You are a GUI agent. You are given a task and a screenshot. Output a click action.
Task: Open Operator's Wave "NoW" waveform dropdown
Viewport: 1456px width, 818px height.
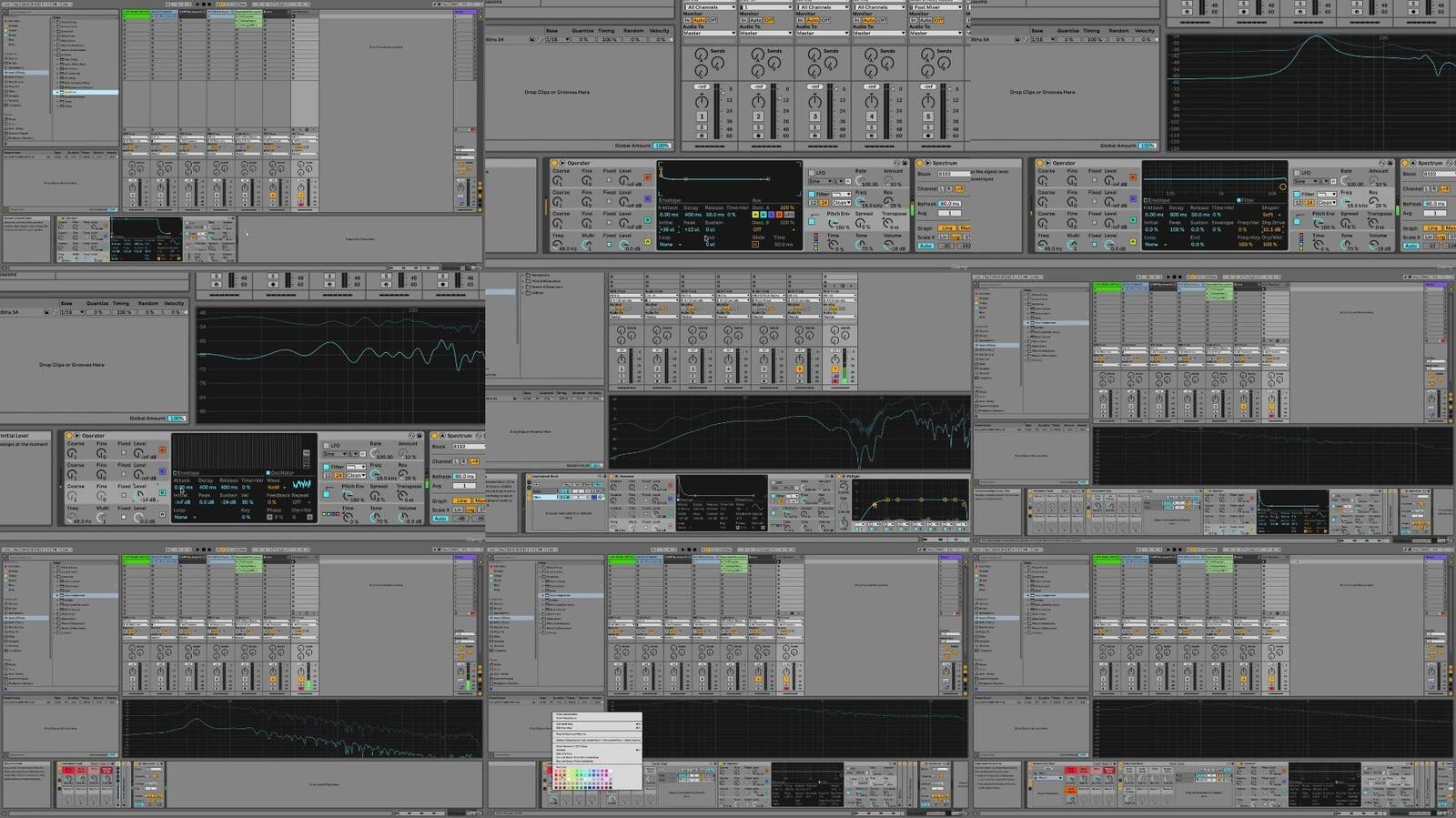point(276,488)
